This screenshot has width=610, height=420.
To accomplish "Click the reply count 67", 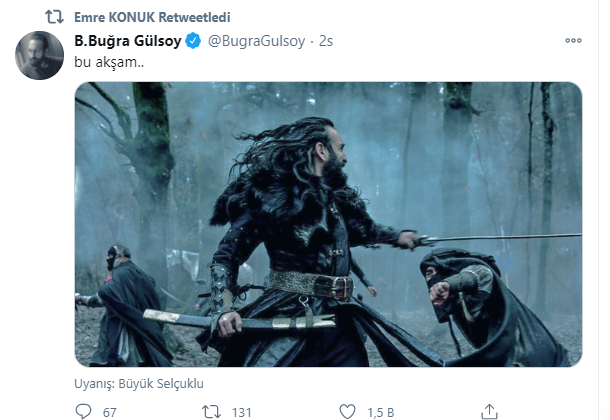I will coord(109,410).
